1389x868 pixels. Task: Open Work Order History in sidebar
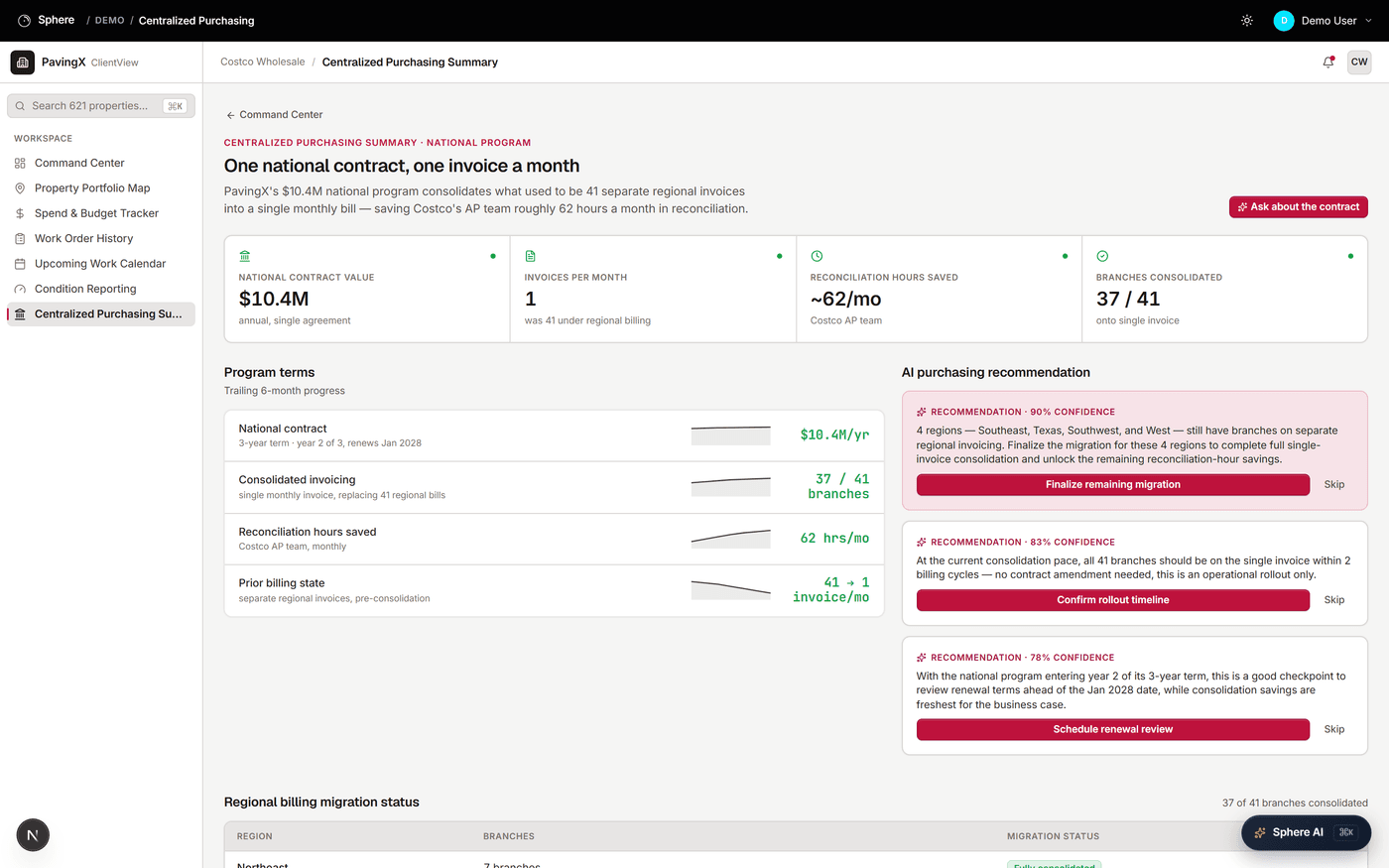coord(101,238)
